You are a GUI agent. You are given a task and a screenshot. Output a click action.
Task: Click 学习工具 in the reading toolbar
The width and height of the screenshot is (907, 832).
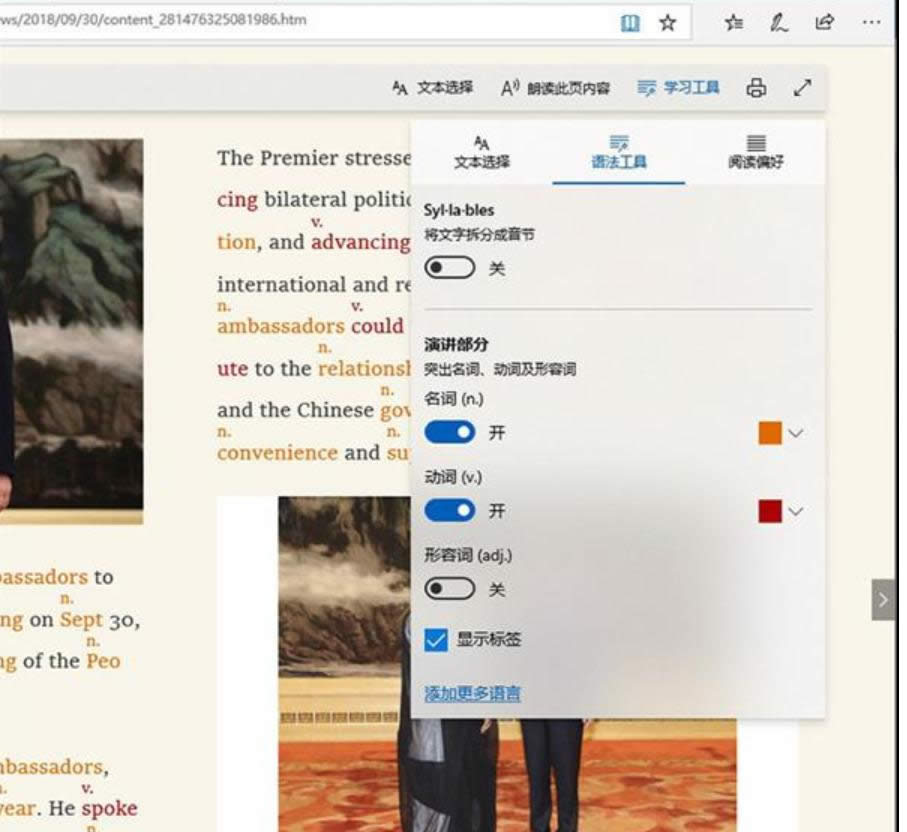tap(678, 88)
